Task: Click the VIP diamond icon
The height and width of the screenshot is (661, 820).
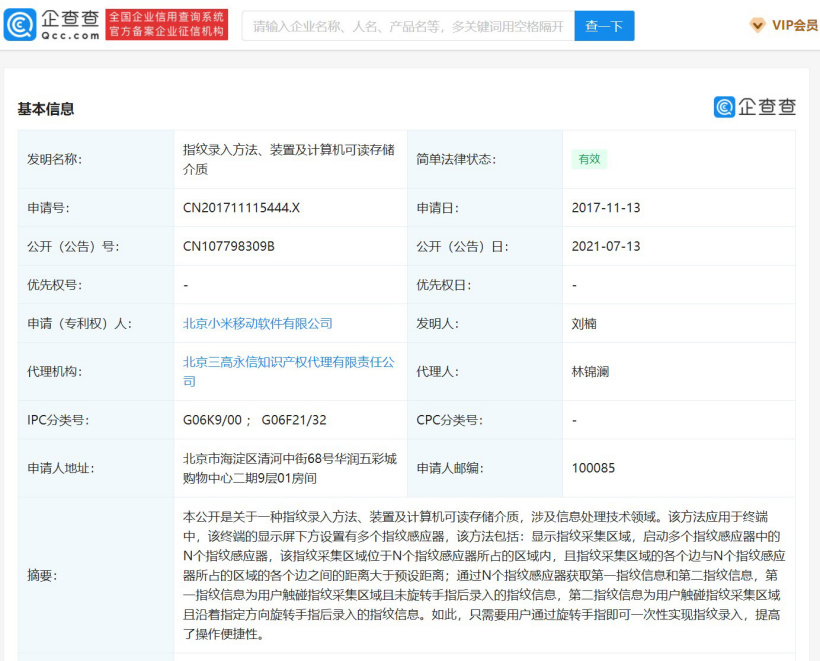Action: tap(758, 26)
